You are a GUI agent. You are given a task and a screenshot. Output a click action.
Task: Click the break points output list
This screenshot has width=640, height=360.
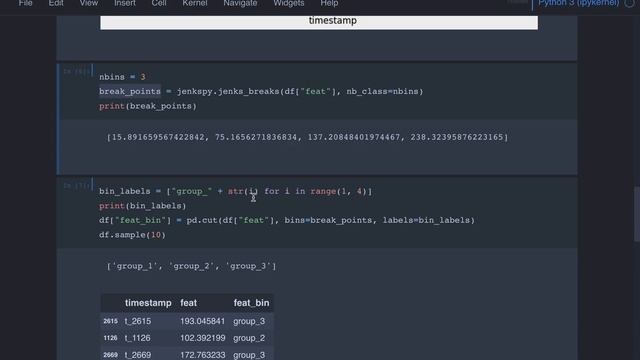click(x=307, y=137)
